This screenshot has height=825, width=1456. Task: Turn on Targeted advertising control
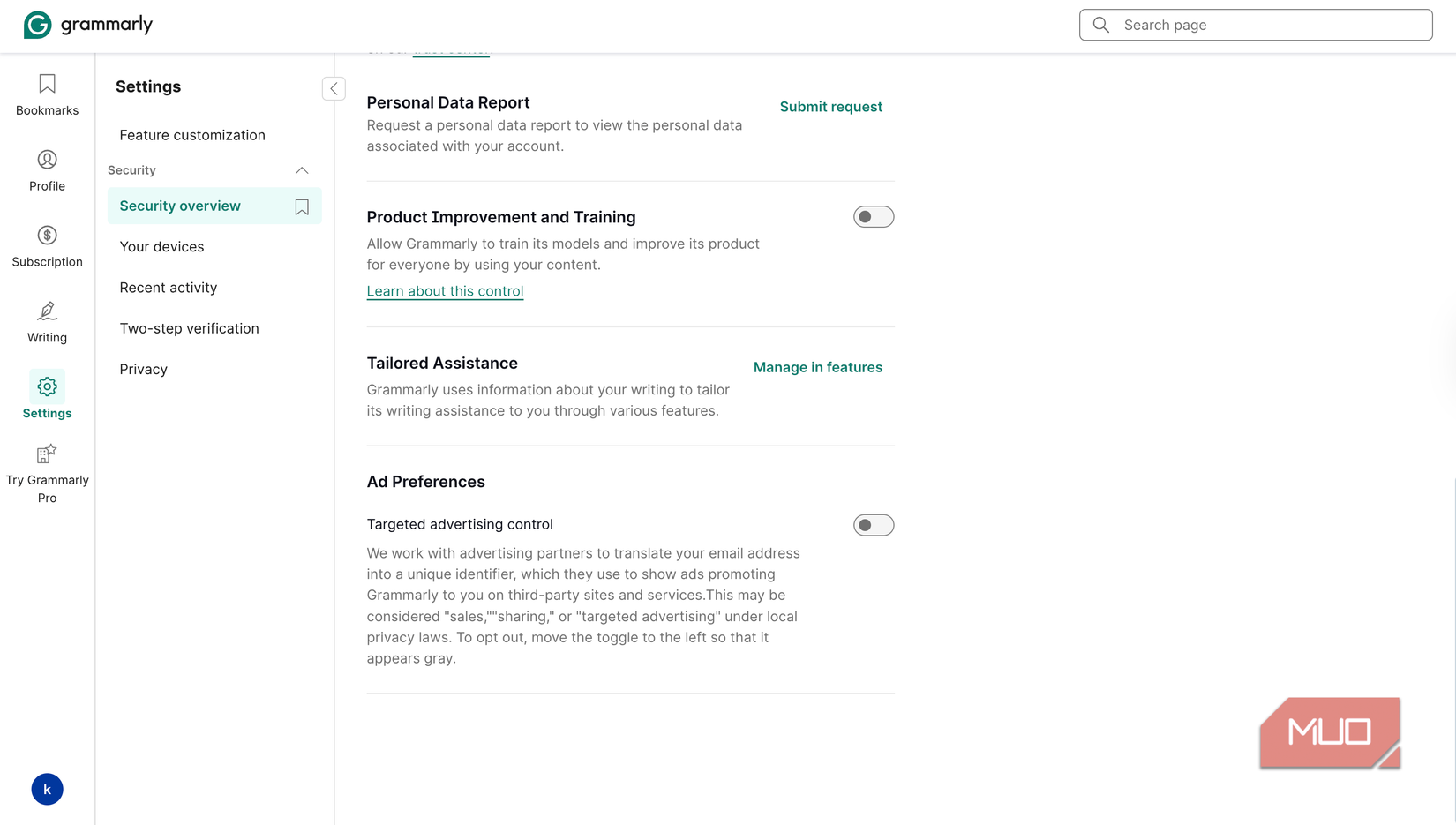[873, 525]
